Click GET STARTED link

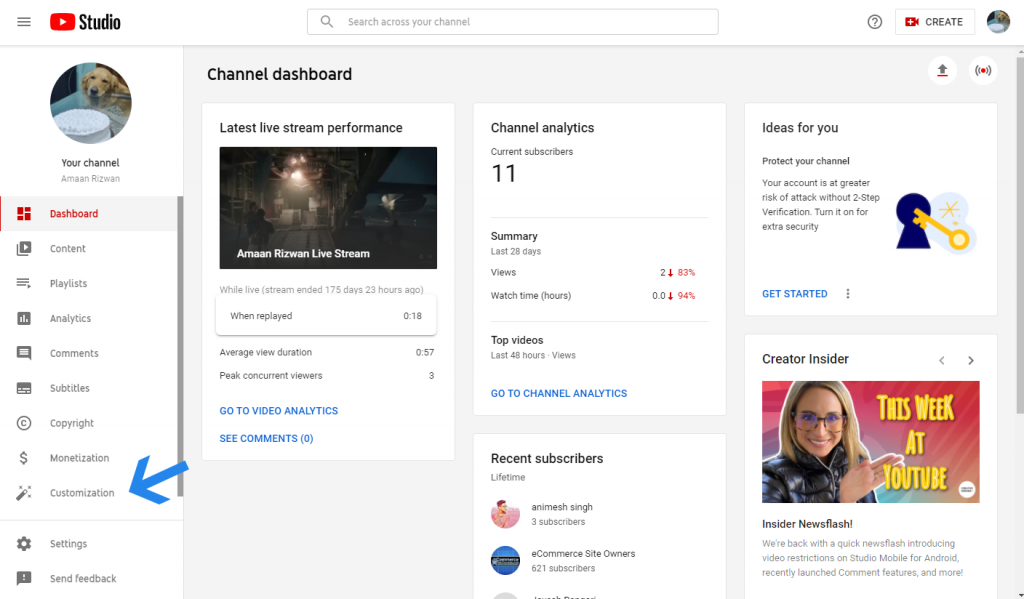click(x=795, y=294)
